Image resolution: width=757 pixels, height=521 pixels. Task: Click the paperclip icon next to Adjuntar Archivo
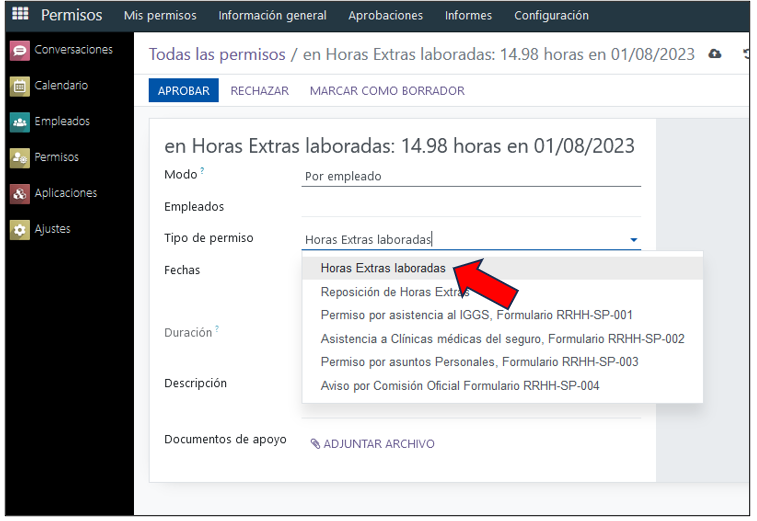tap(315, 444)
